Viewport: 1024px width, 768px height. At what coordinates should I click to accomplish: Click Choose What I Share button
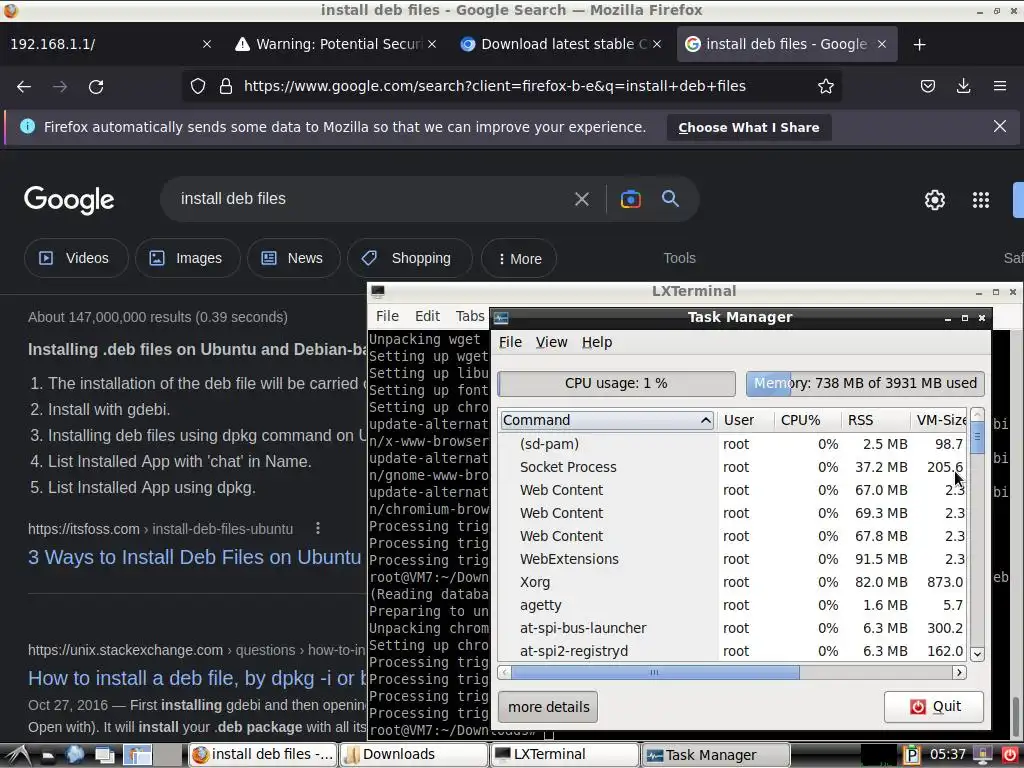click(x=748, y=127)
